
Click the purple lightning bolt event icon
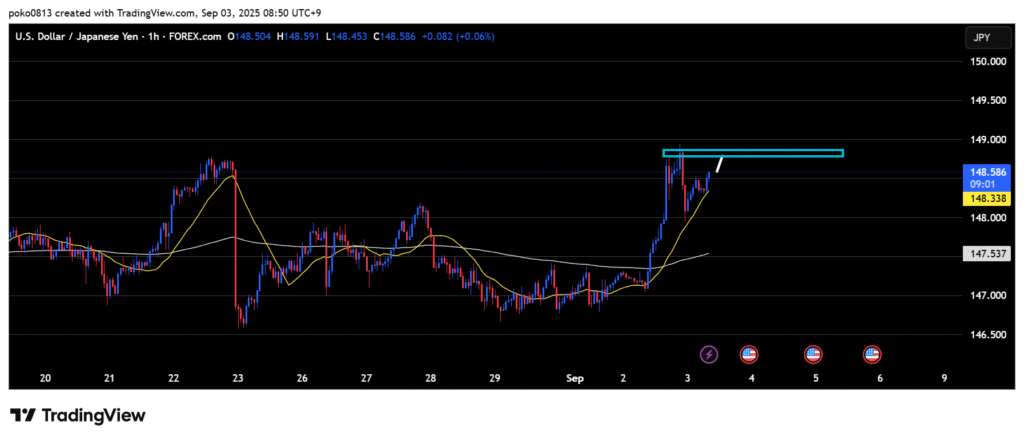pos(709,354)
